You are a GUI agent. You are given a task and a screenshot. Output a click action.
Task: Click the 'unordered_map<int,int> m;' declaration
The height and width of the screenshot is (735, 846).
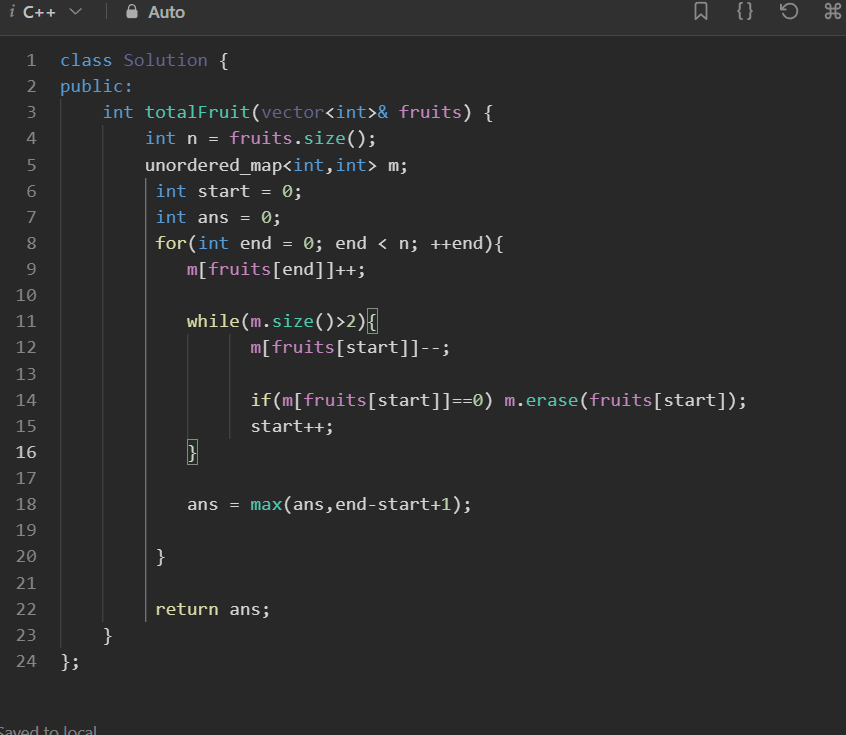tap(276, 165)
